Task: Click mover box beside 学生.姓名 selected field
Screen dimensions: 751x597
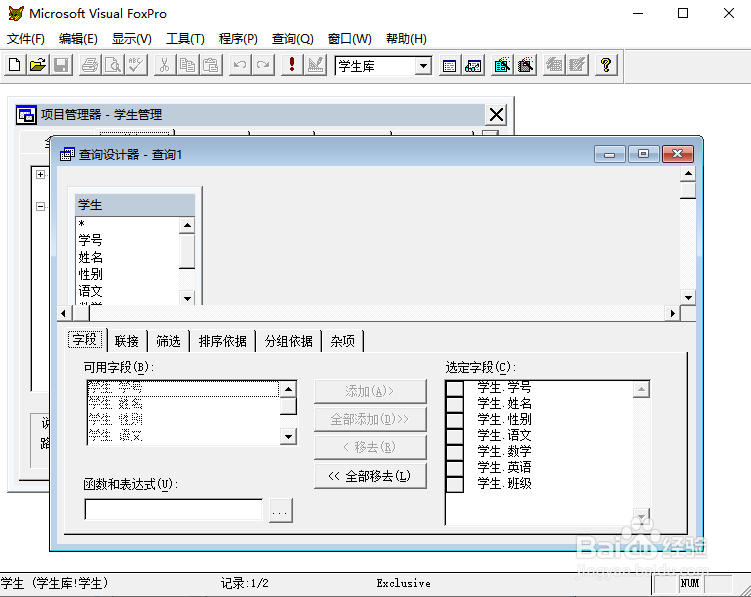Action: [455, 404]
